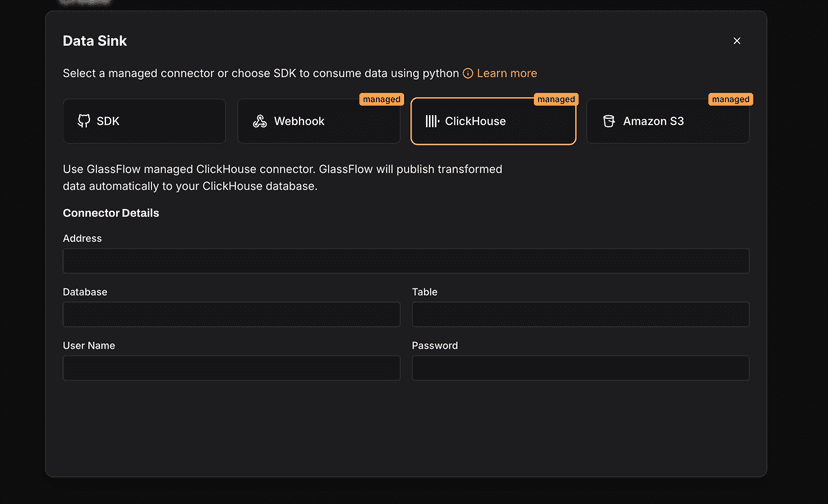This screenshot has height=504, width=828.
Task: Focus the Address input field
Action: tap(406, 261)
